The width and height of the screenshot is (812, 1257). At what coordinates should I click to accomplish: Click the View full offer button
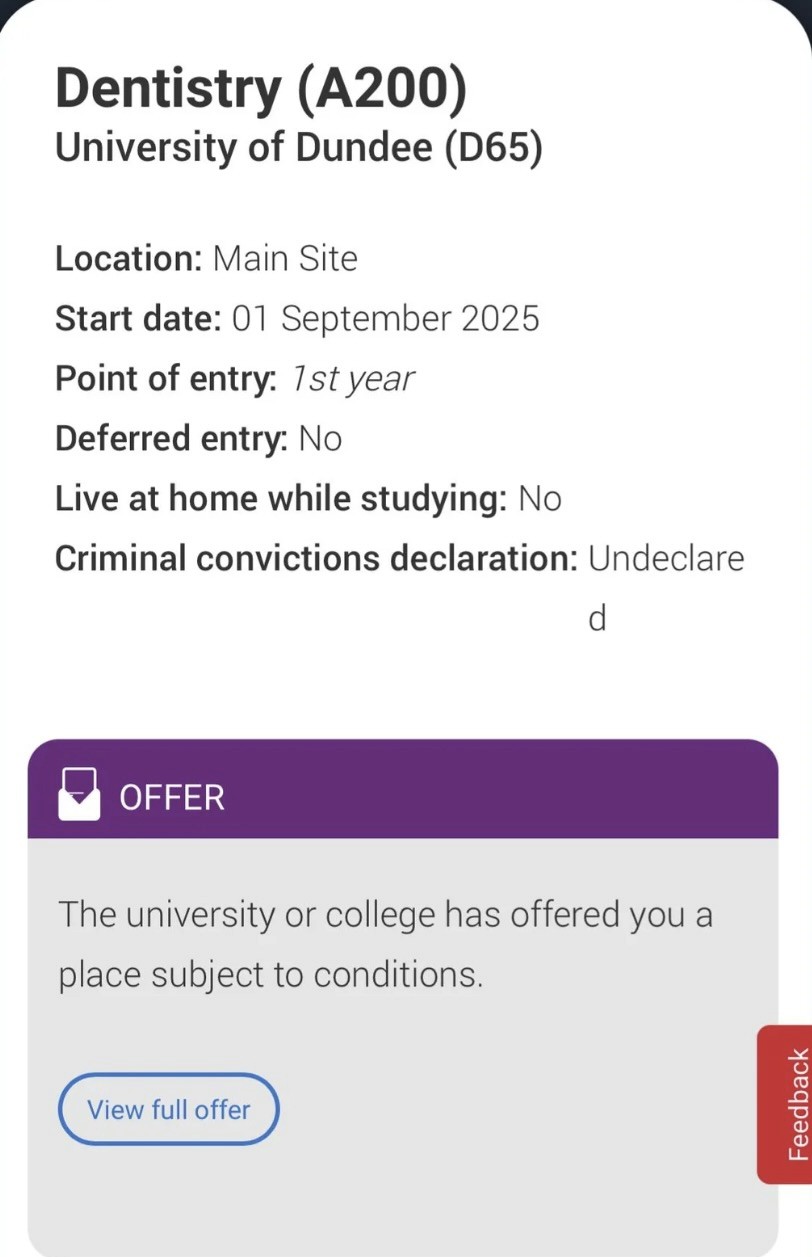168,1109
